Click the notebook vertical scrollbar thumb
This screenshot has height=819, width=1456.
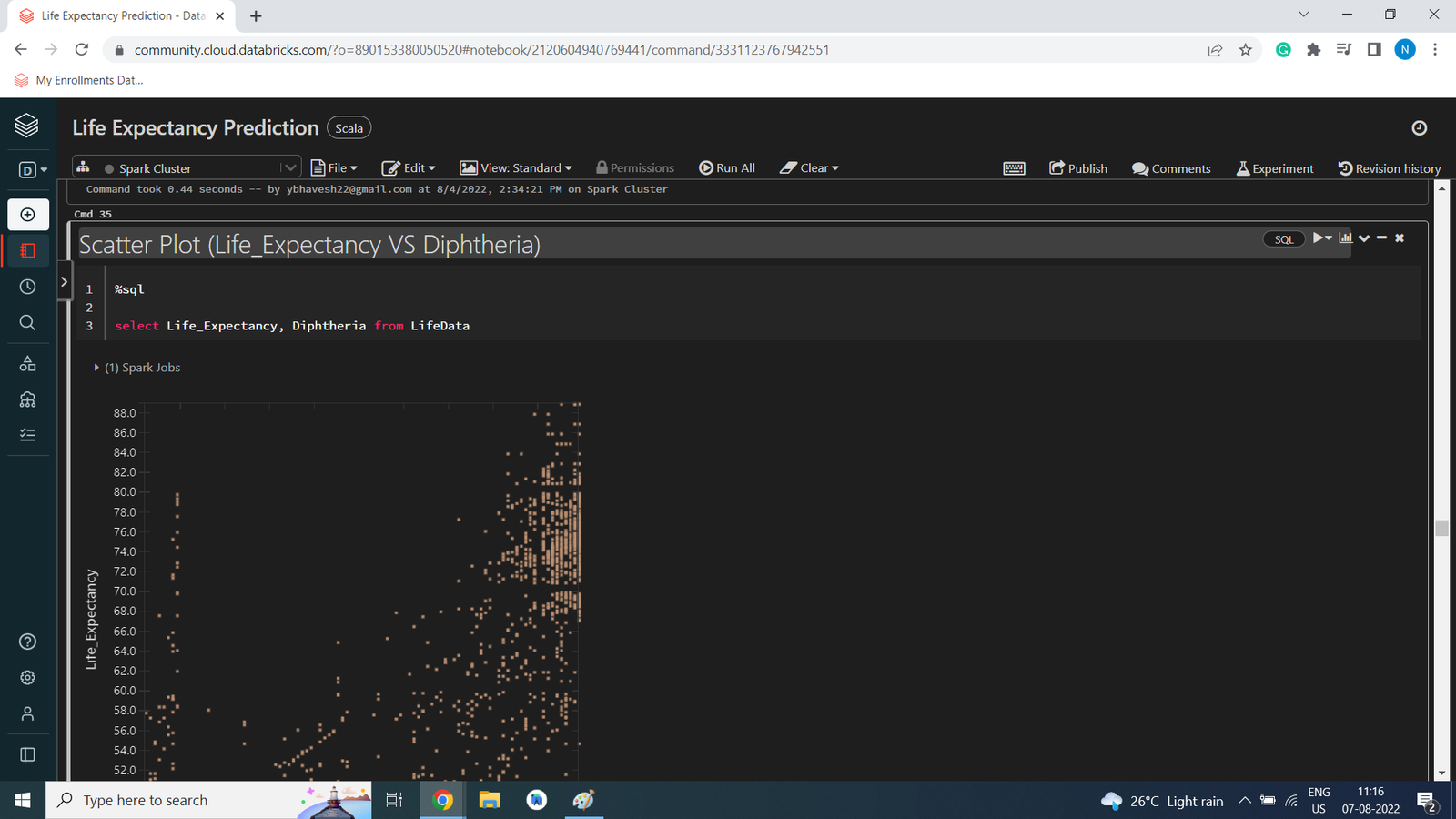pos(1441,528)
